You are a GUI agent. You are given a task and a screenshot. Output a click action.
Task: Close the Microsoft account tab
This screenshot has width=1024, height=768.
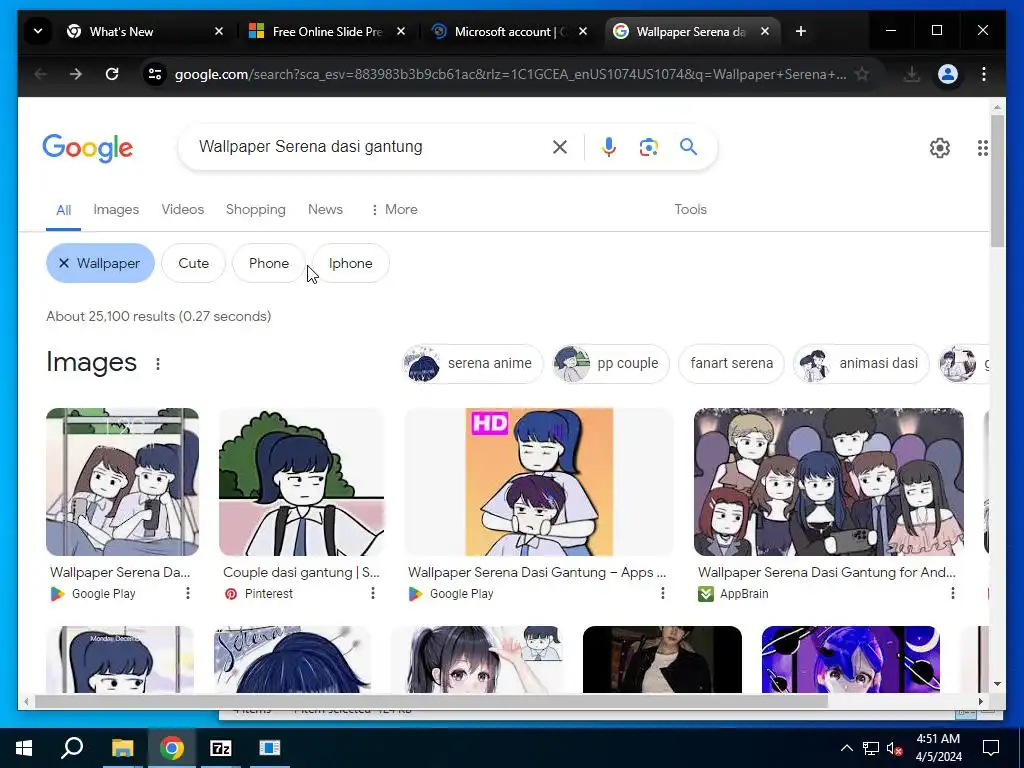pos(583,31)
